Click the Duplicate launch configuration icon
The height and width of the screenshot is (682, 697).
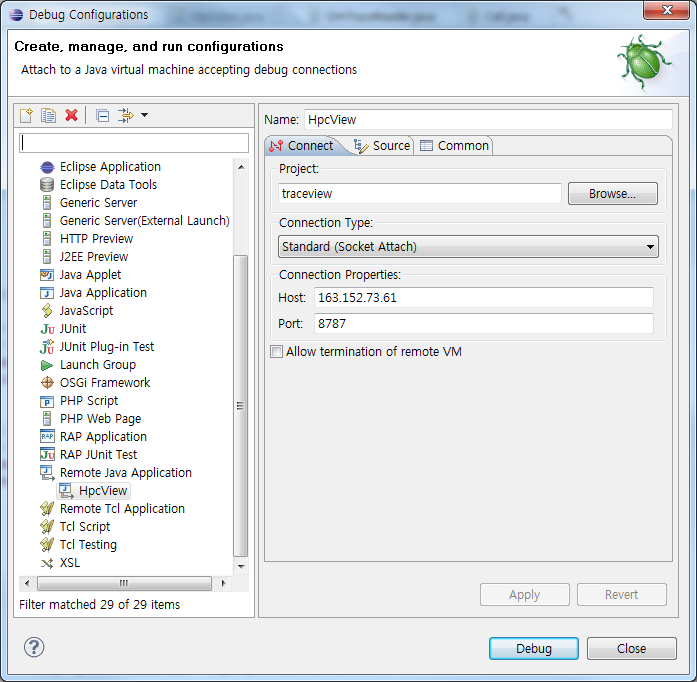pyautogui.click(x=48, y=116)
